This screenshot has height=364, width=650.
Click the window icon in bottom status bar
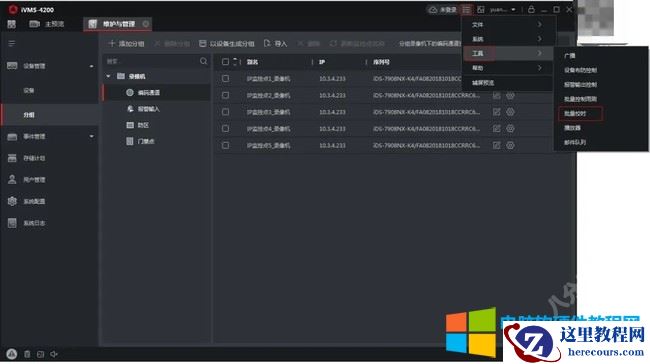[x=40, y=354]
